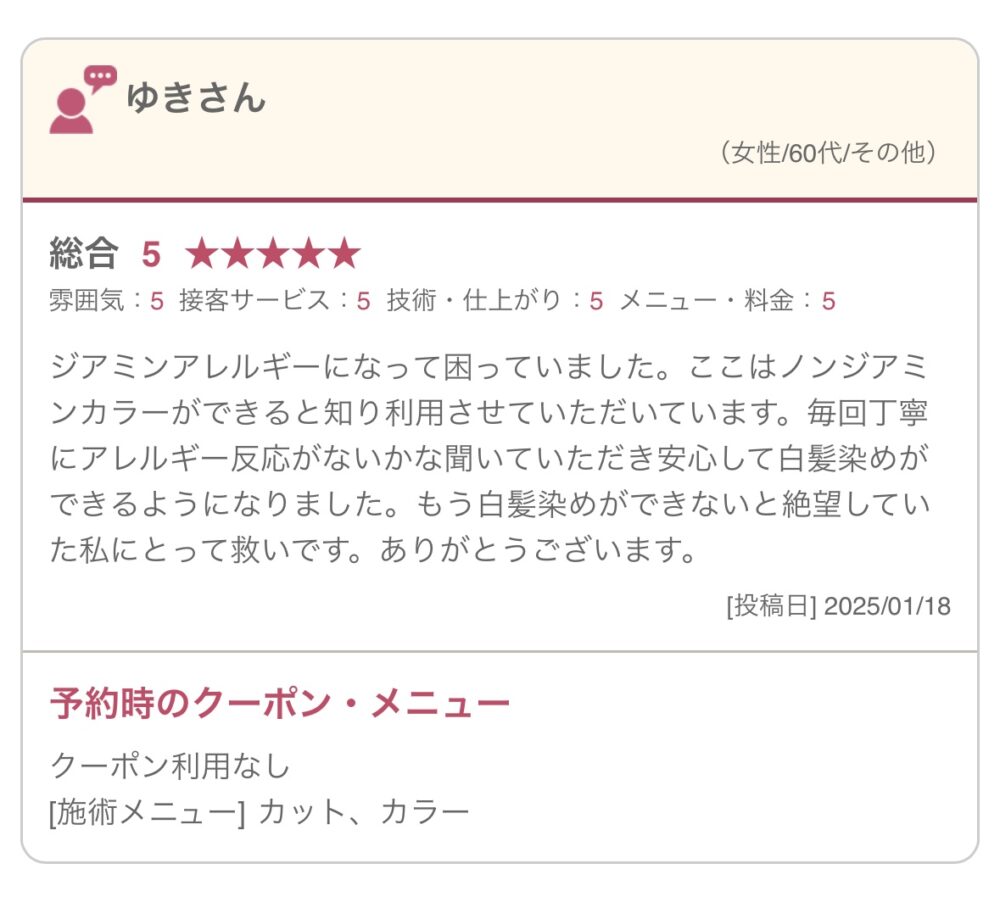Image resolution: width=1000 pixels, height=908 pixels.
Task: Click the middle (third) rating star
Action: coord(273,255)
